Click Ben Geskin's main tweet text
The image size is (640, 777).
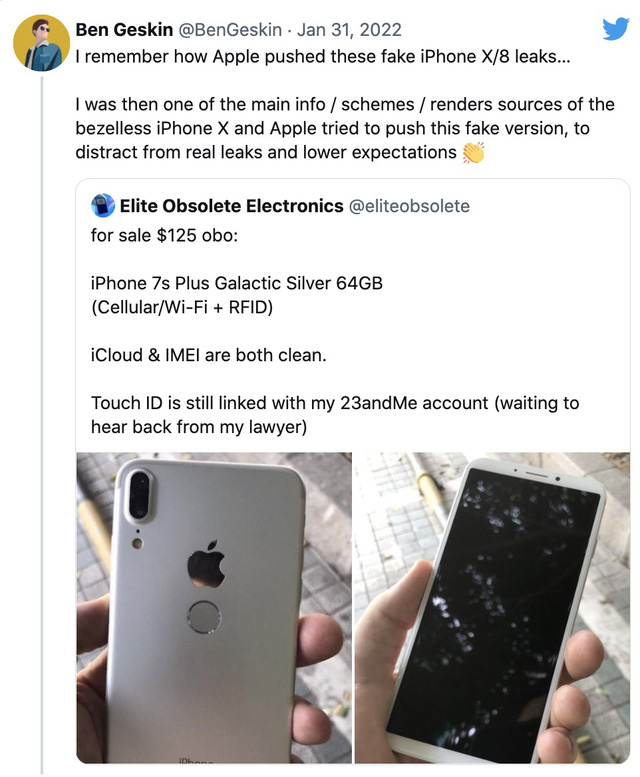[x=345, y=104]
